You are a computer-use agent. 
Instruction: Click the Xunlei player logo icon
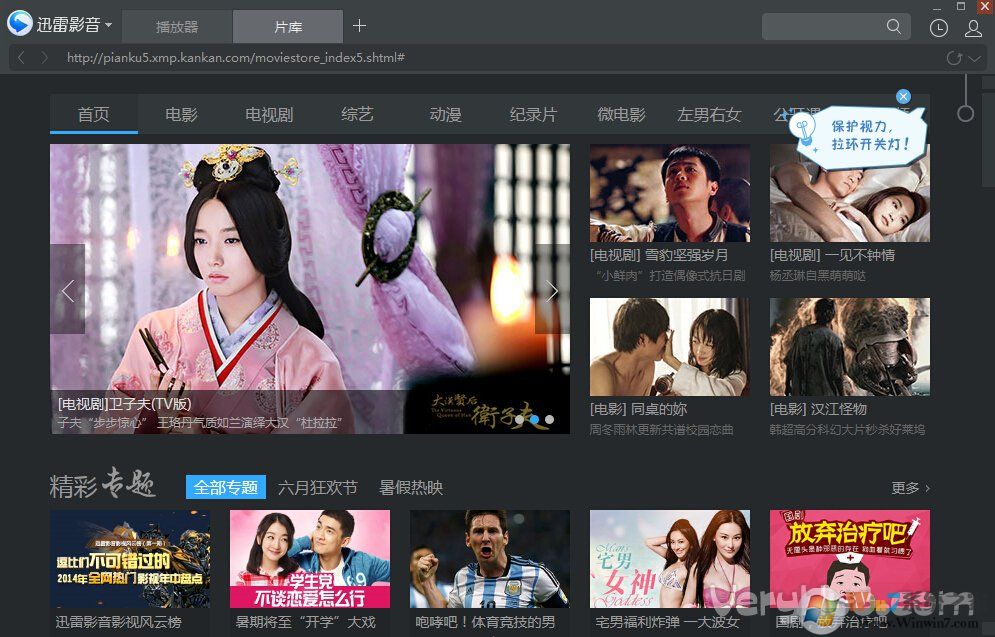tap(20, 23)
